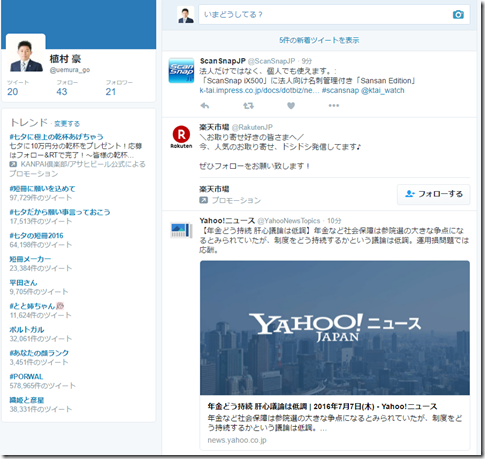Open trend #短冊に願いを込めて

click(x=42, y=189)
